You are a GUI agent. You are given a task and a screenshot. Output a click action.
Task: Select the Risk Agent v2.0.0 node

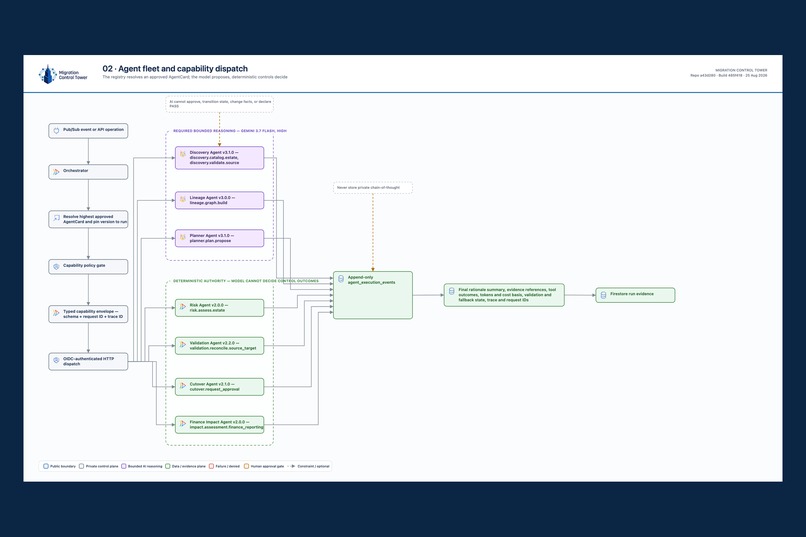(x=219, y=308)
